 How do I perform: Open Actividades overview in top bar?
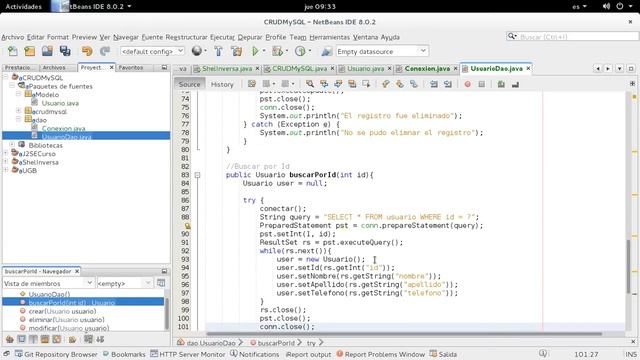[24, 7]
